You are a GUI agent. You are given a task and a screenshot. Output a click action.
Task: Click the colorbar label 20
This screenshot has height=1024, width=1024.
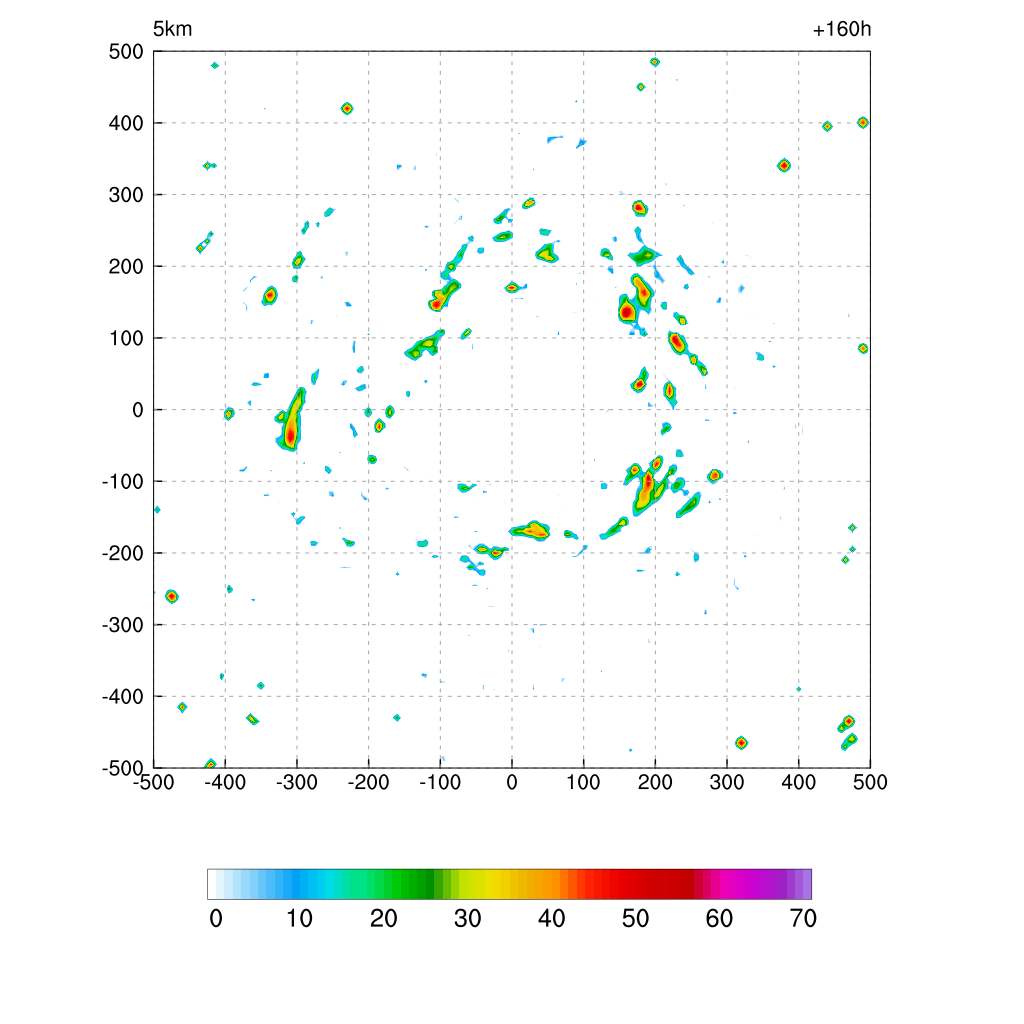coord(384,919)
